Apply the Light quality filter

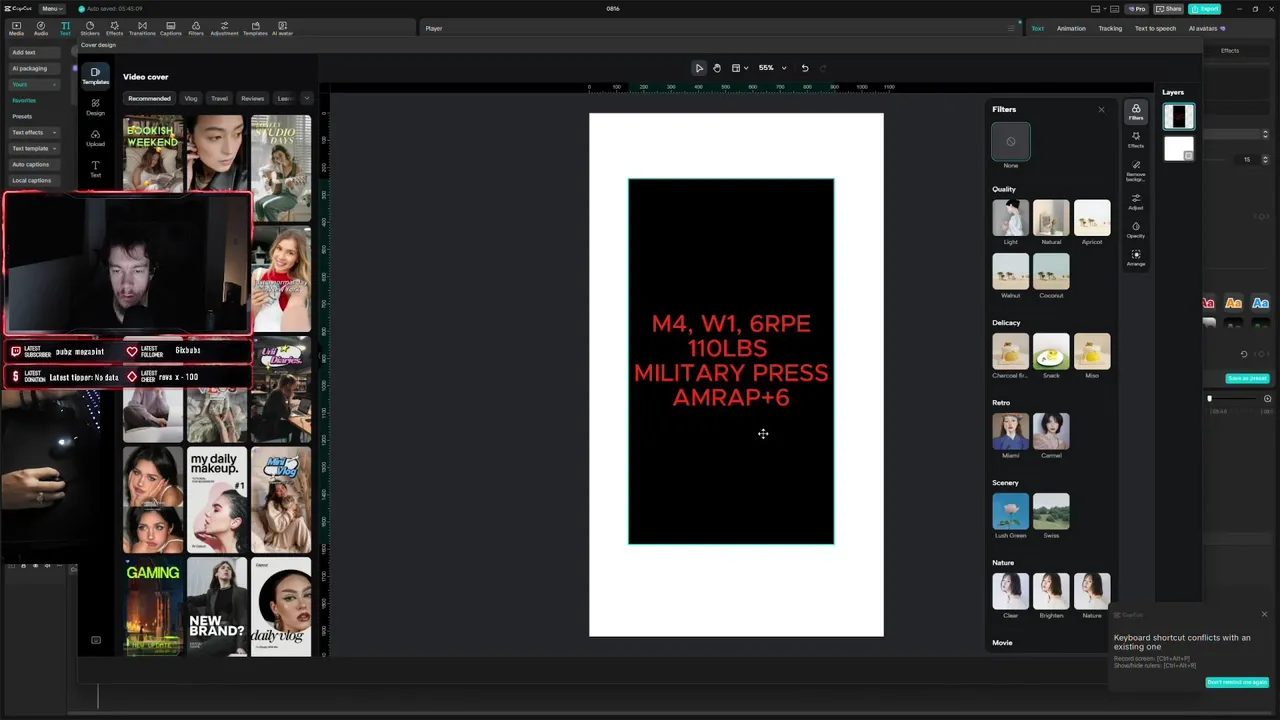click(1010, 218)
